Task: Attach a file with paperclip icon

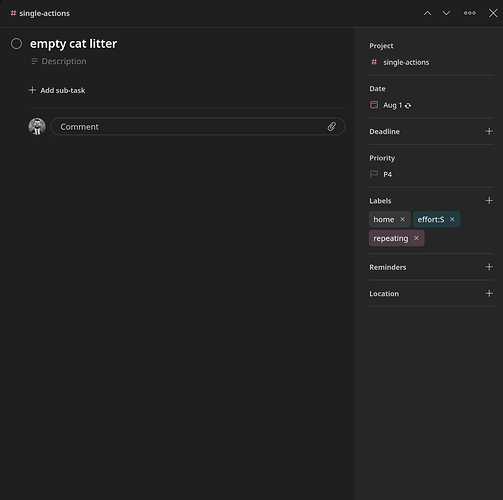Action: pyautogui.click(x=332, y=127)
